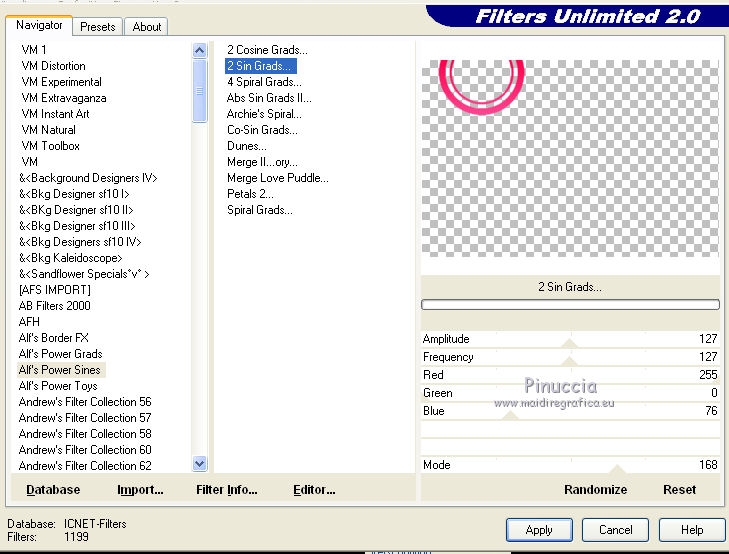Select Alf's Power Sines category
The width and height of the screenshot is (729, 554).
(60, 370)
